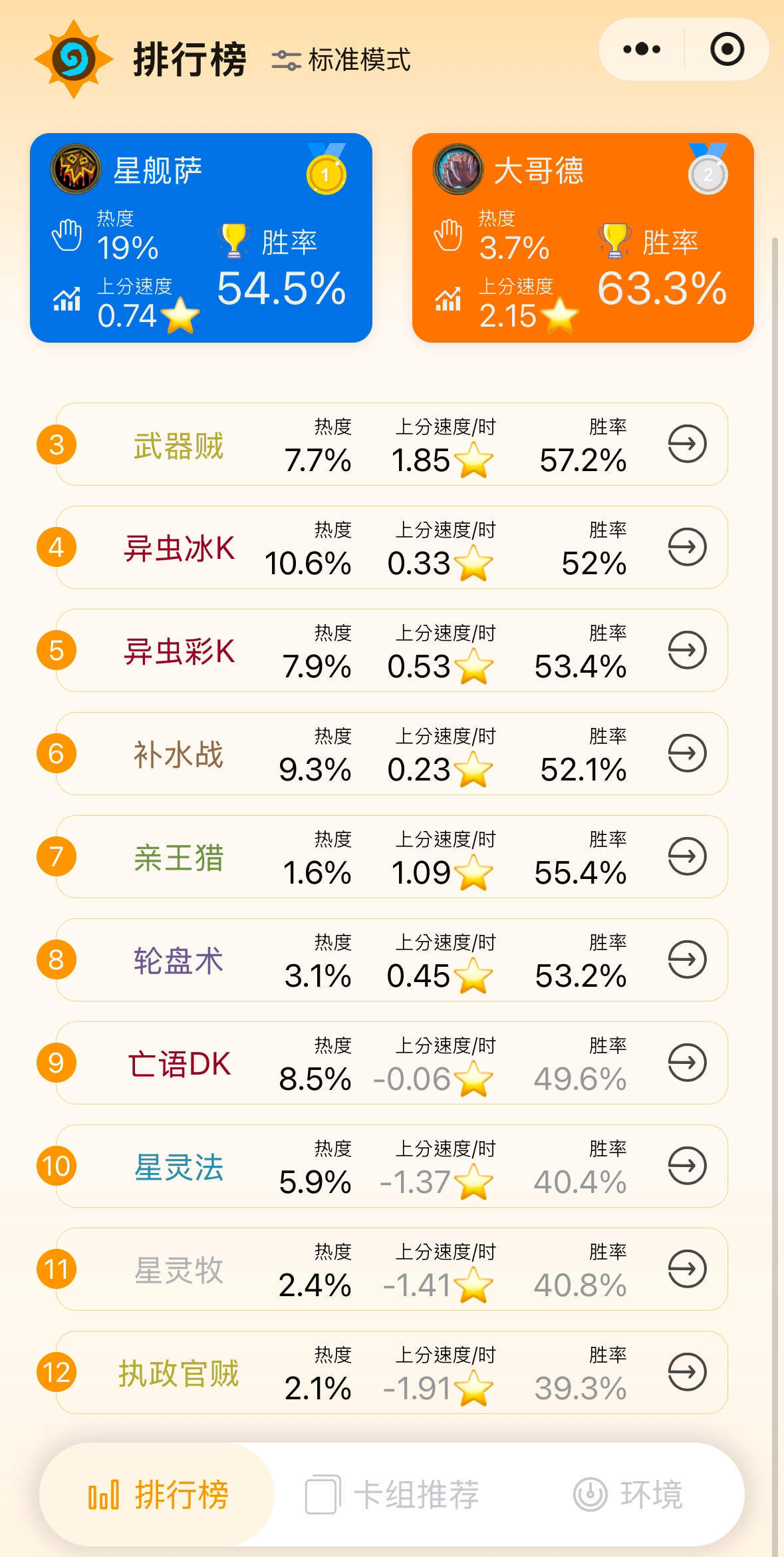Open details arrow for 补水战

click(x=686, y=753)
